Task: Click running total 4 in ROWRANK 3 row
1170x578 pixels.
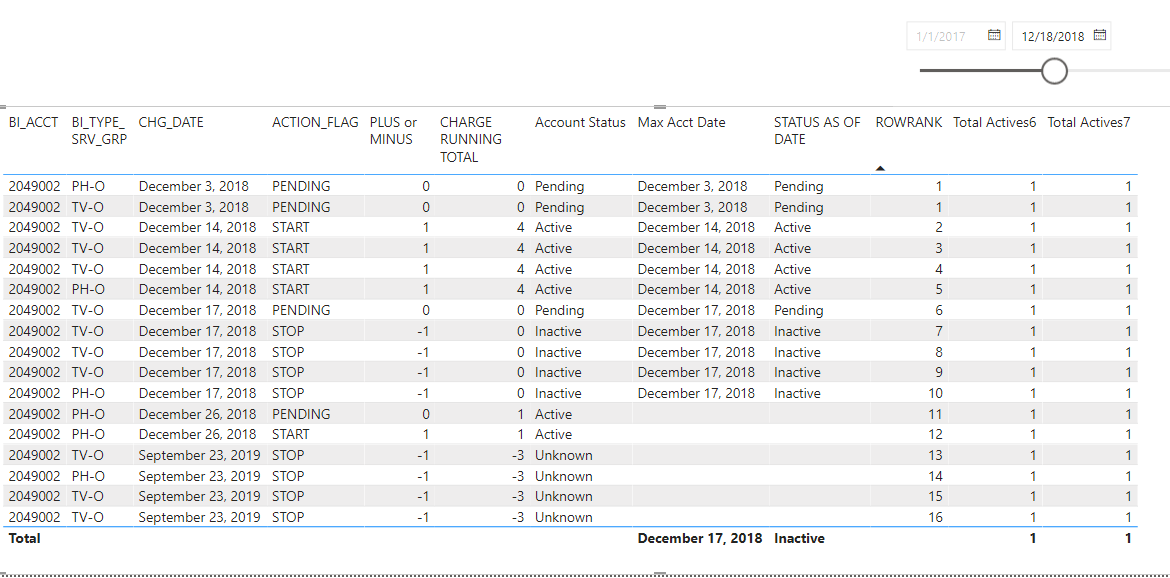Action: pos(521,248)
